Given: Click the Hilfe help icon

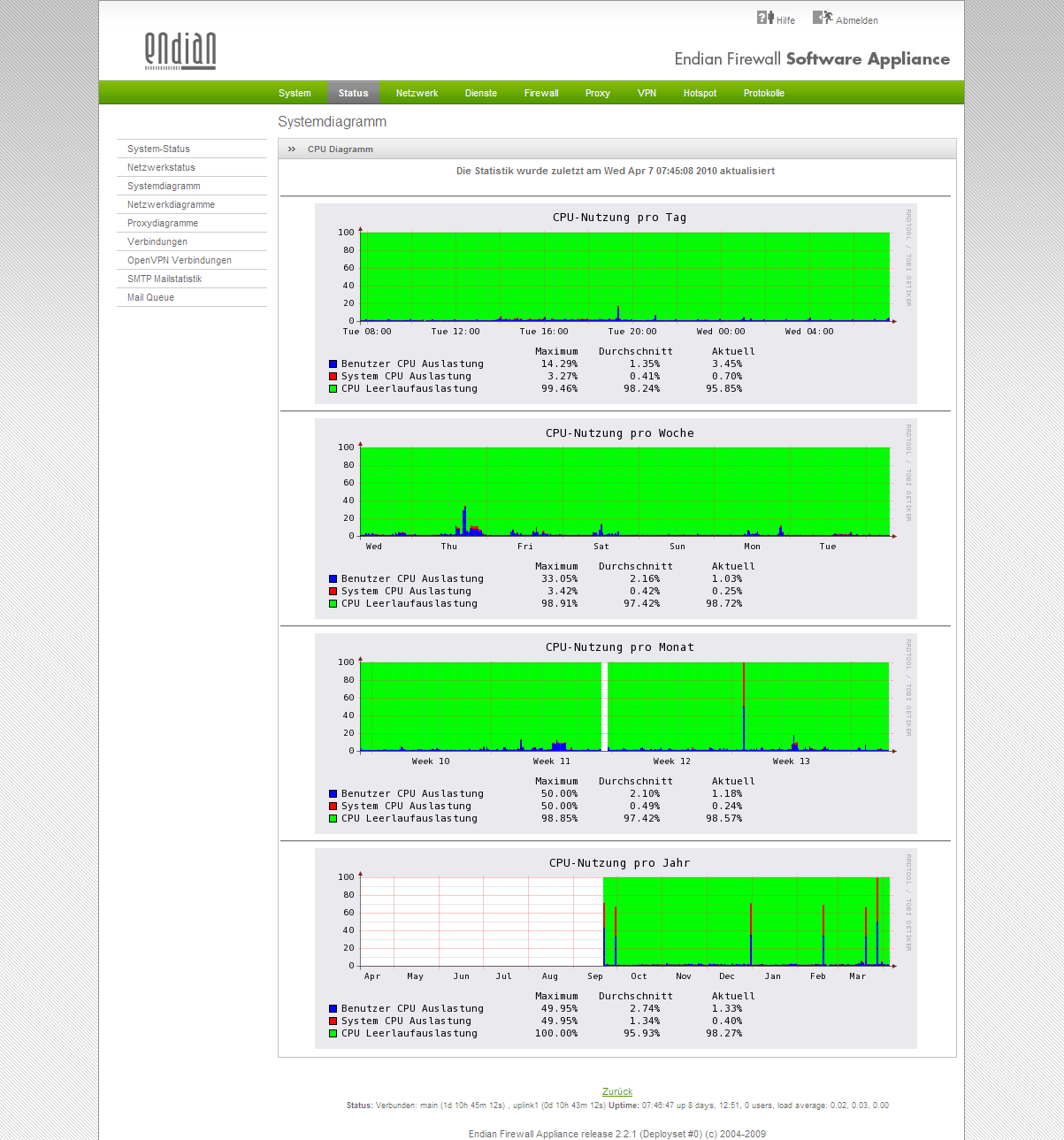Looking at the screenshot, I should pos(765,18).
